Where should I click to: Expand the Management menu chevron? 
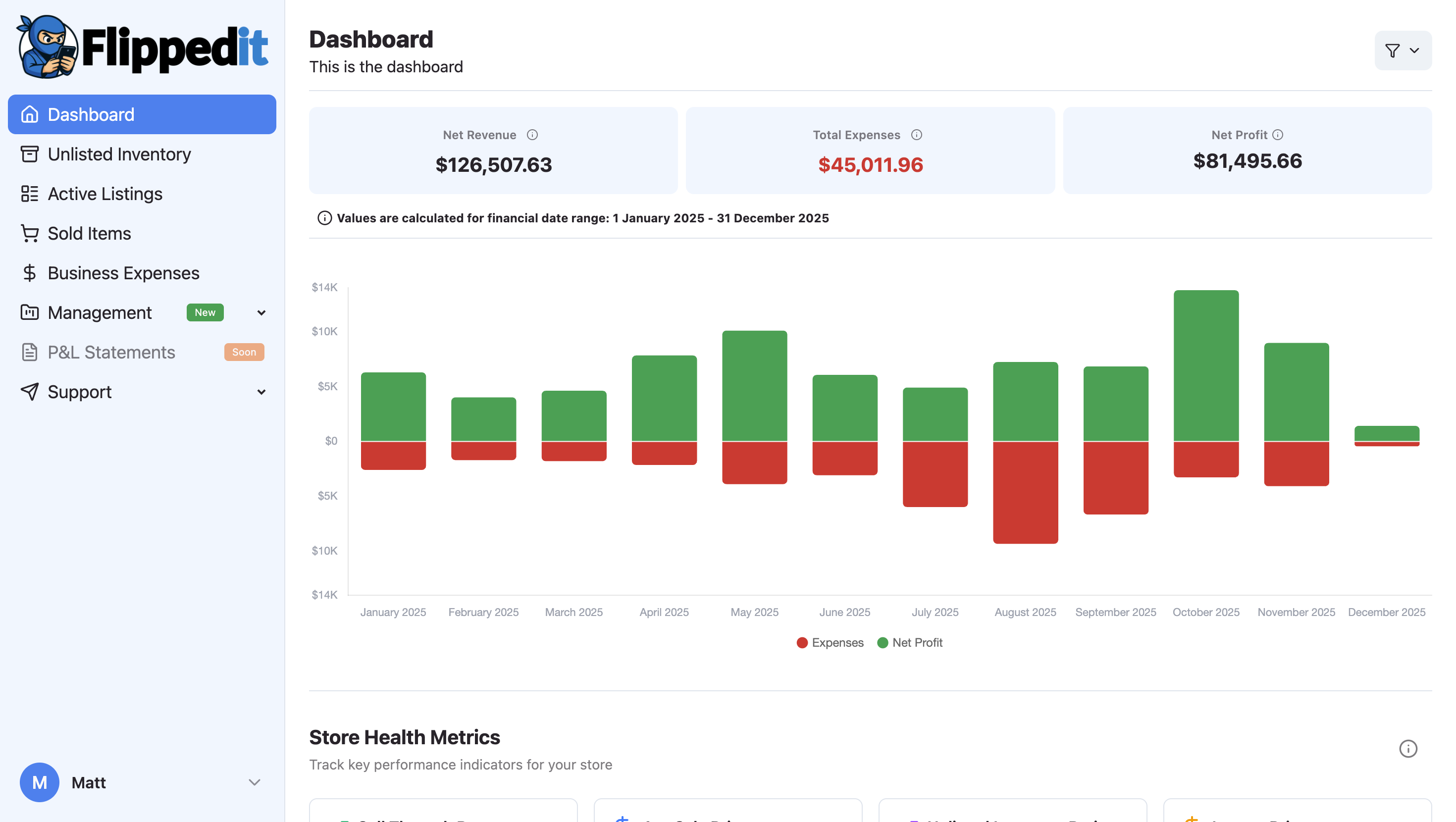pyautogui.click(x=260, y=312)
